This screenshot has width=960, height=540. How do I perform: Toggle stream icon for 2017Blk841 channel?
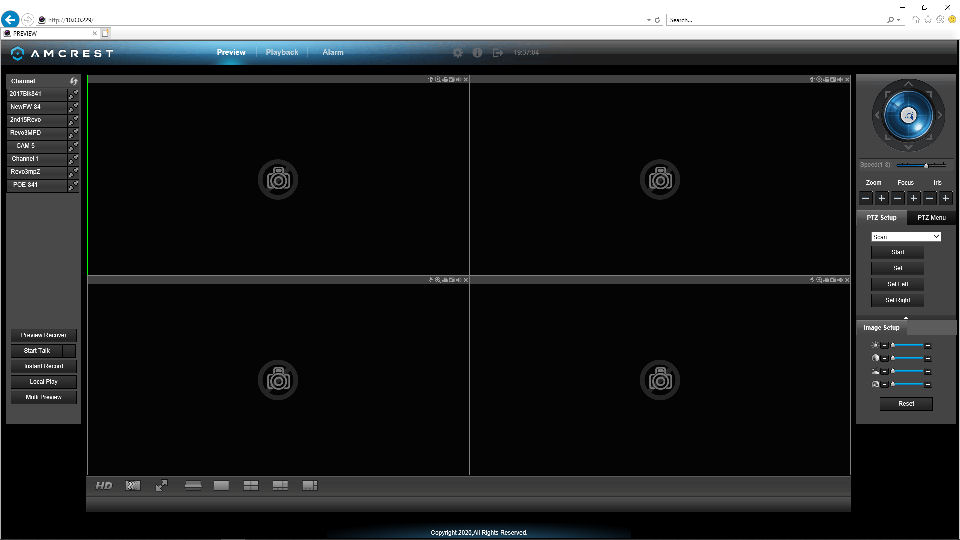click(73, 94)
